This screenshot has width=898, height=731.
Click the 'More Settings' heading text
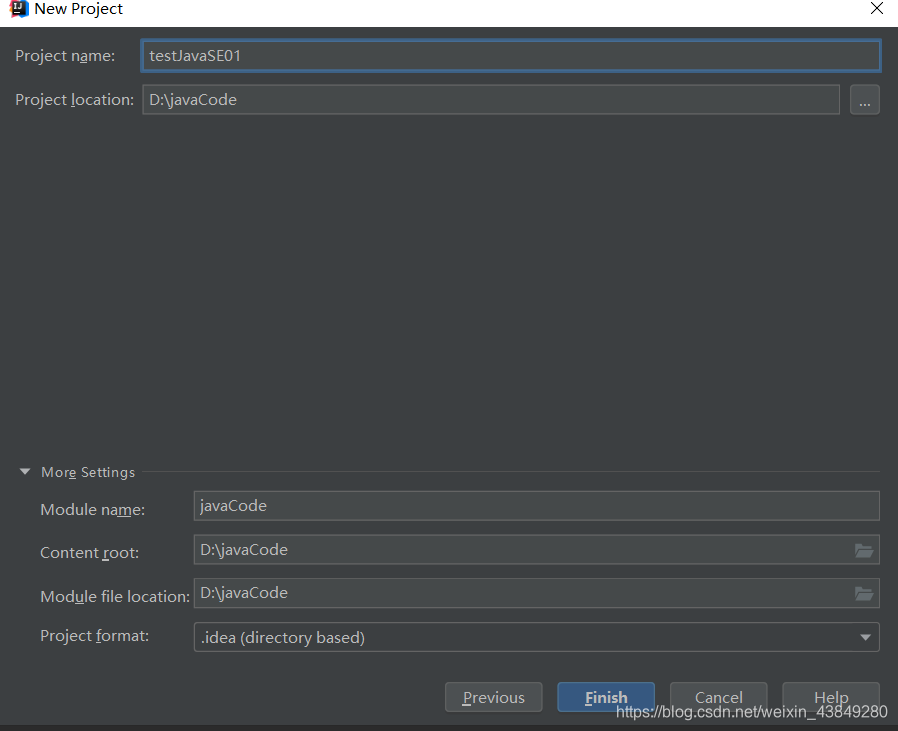(88, 472)
